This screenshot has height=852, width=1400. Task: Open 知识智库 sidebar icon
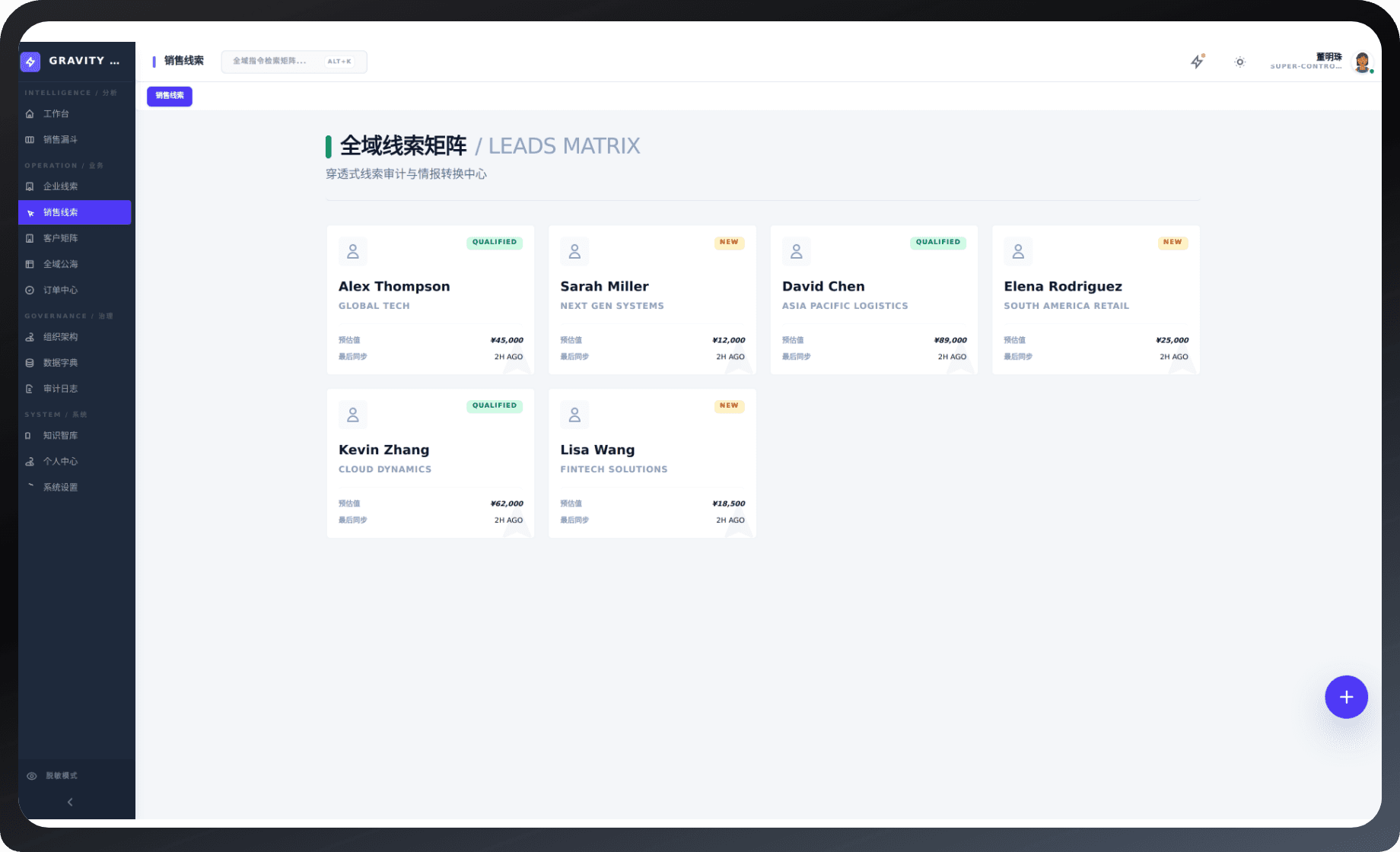28,436
